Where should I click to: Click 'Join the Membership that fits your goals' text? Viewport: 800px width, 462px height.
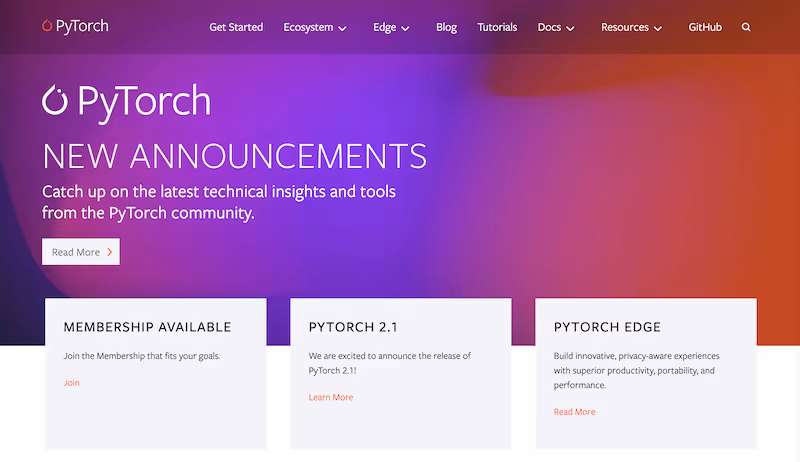[142, 356]
